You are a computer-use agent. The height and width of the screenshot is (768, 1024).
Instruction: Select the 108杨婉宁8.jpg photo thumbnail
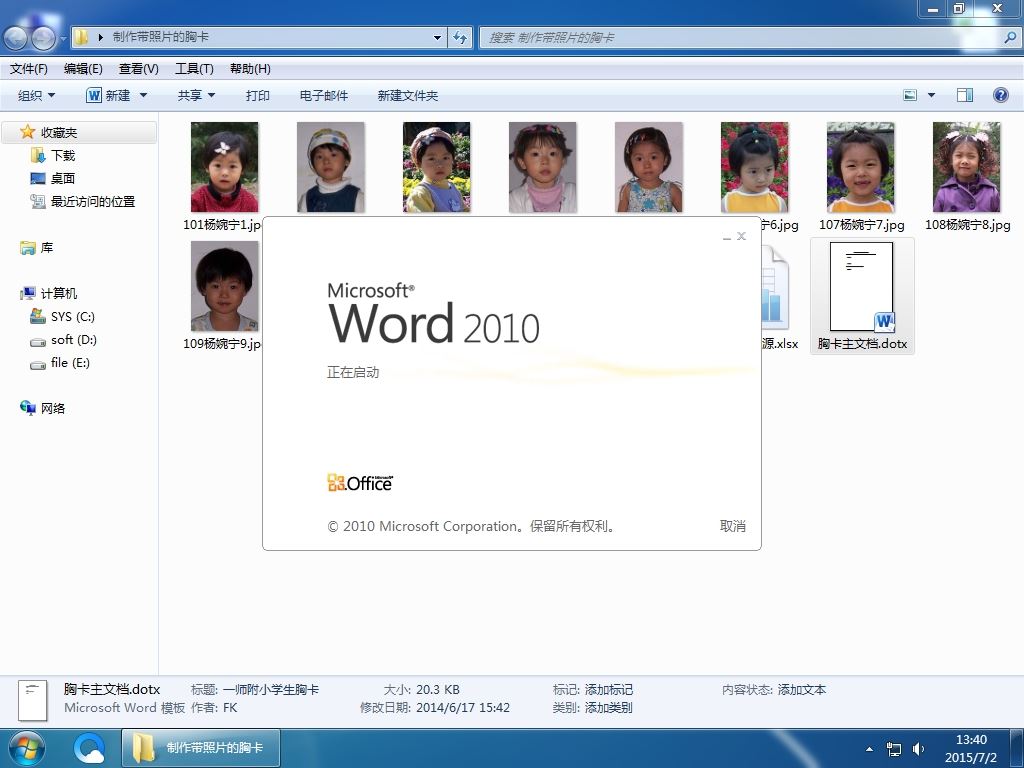click(x=967, y=167)
